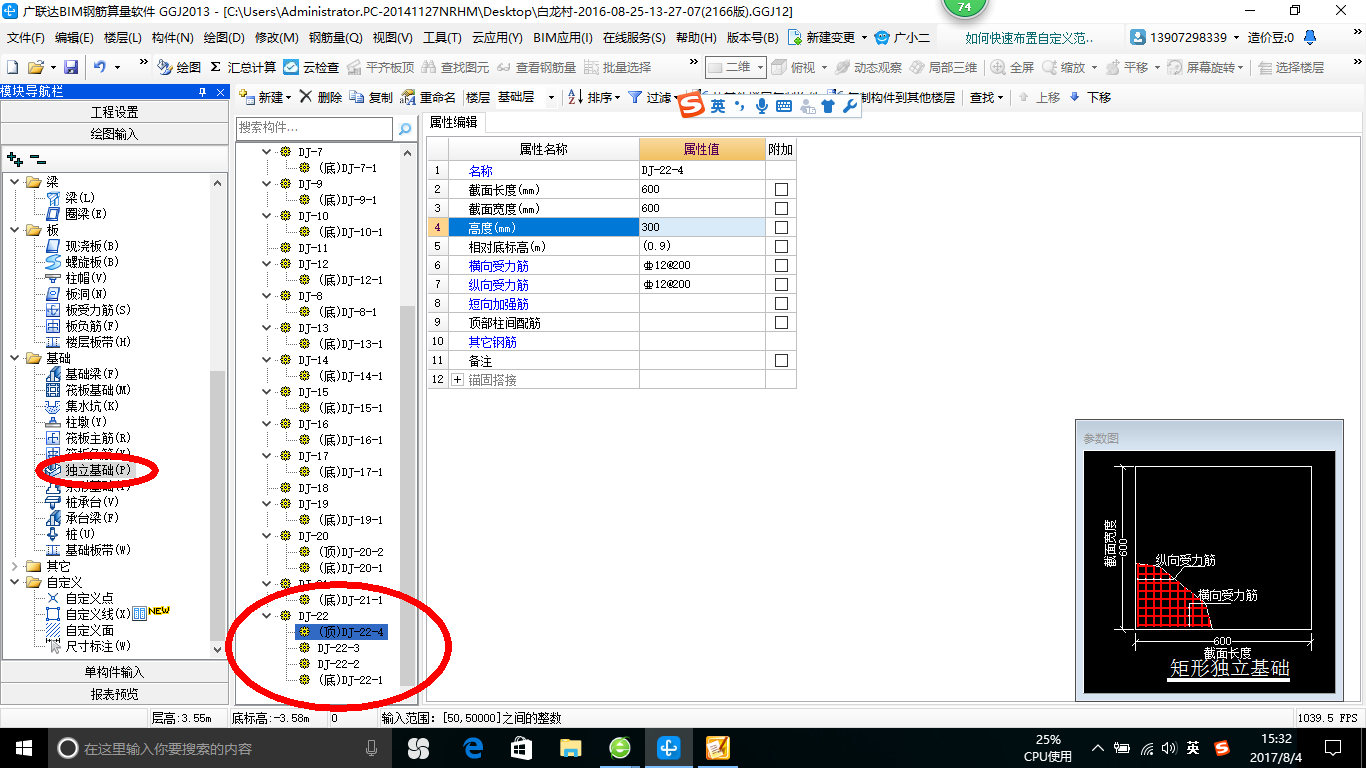Delete the component with 删除
Viewport: 1366px width, 768px height.
click(321, 97)
